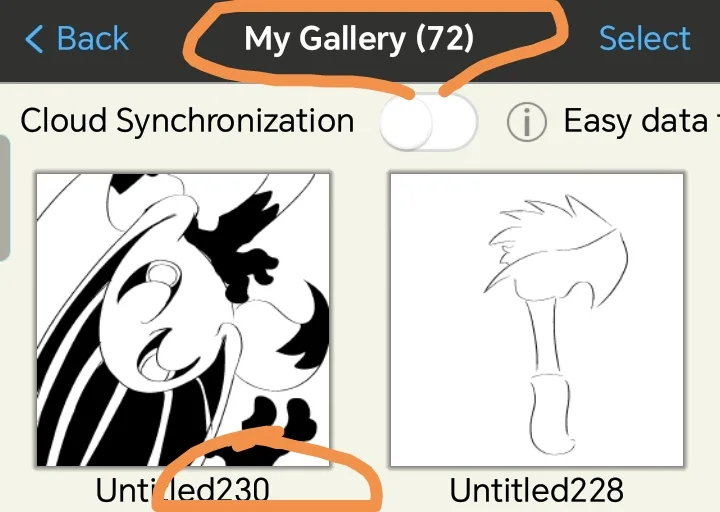The image size is (720, 512).
Task: Open the Untitled230 artwork thumbnail
Action: (183, 320)
